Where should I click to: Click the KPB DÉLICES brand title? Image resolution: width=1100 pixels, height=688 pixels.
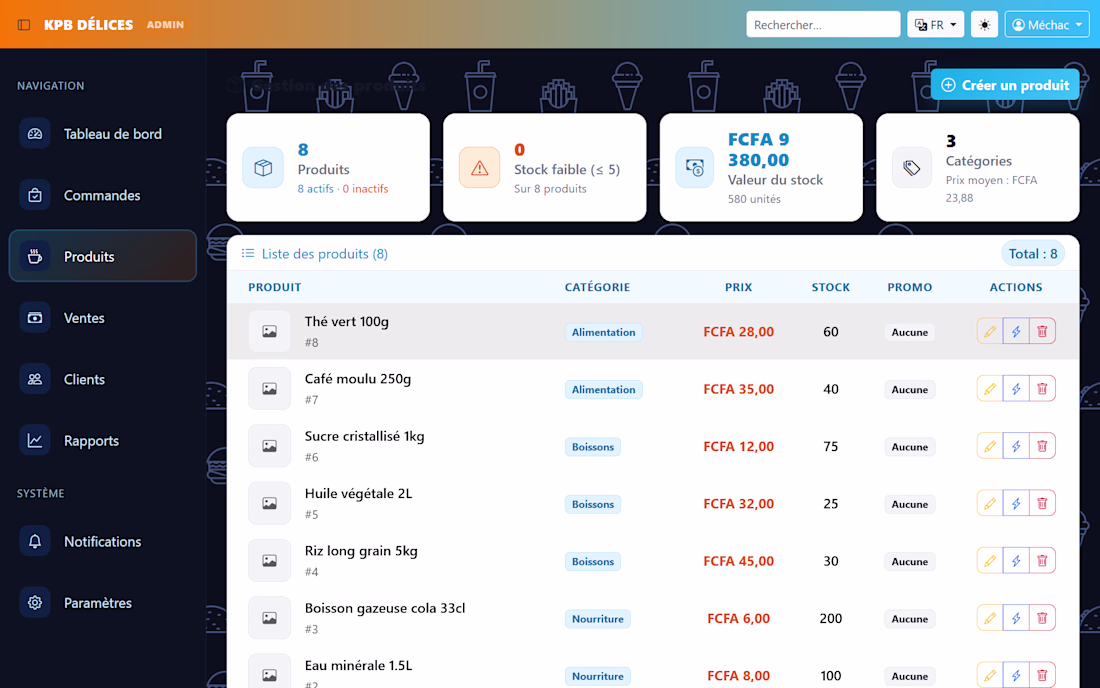pyautogui.click(x=88, y=25)
